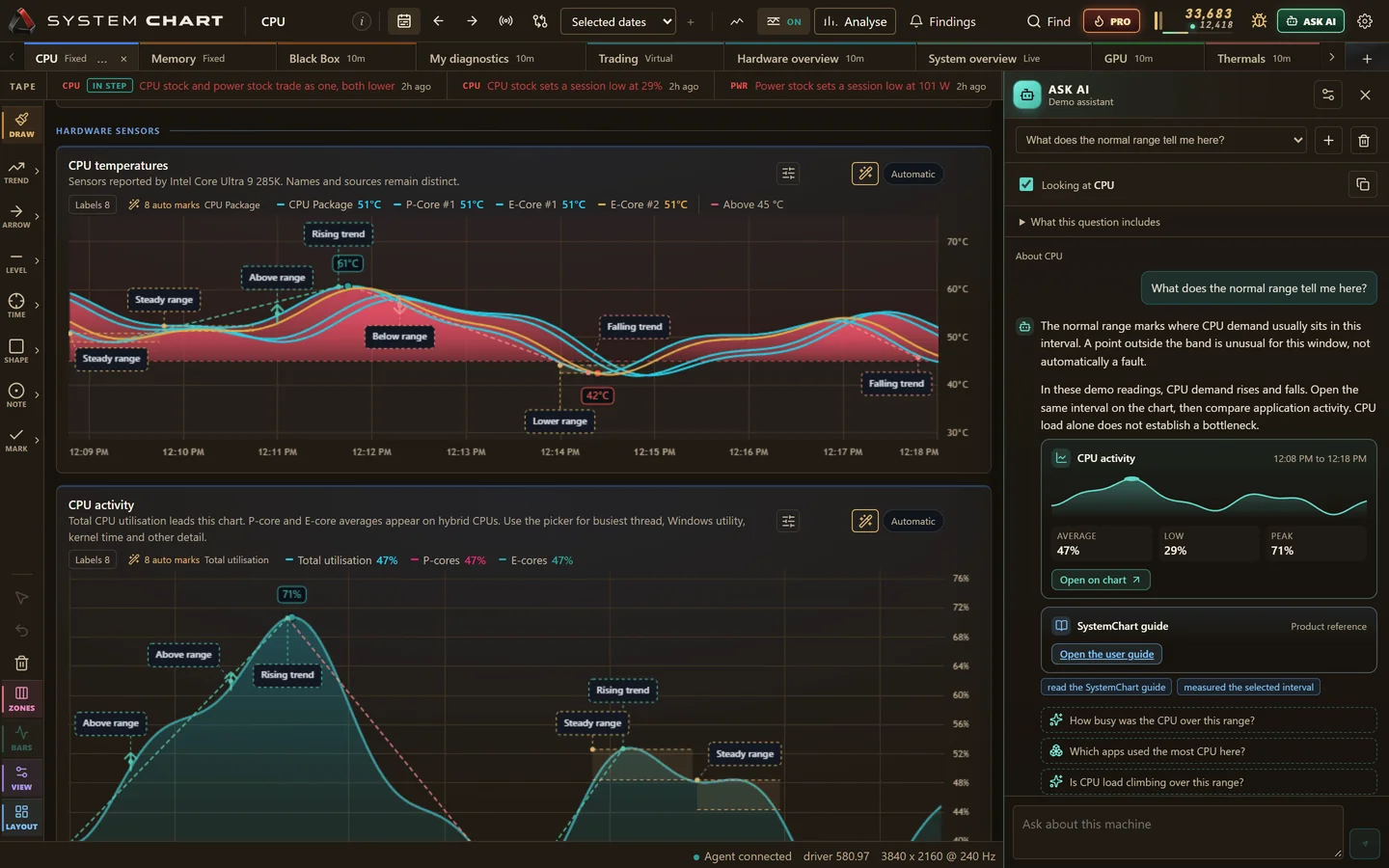The height and width of the screenshot is (868, 1389).
Task: Click the plus icon next to Selected dates
Action: point(691,21)
